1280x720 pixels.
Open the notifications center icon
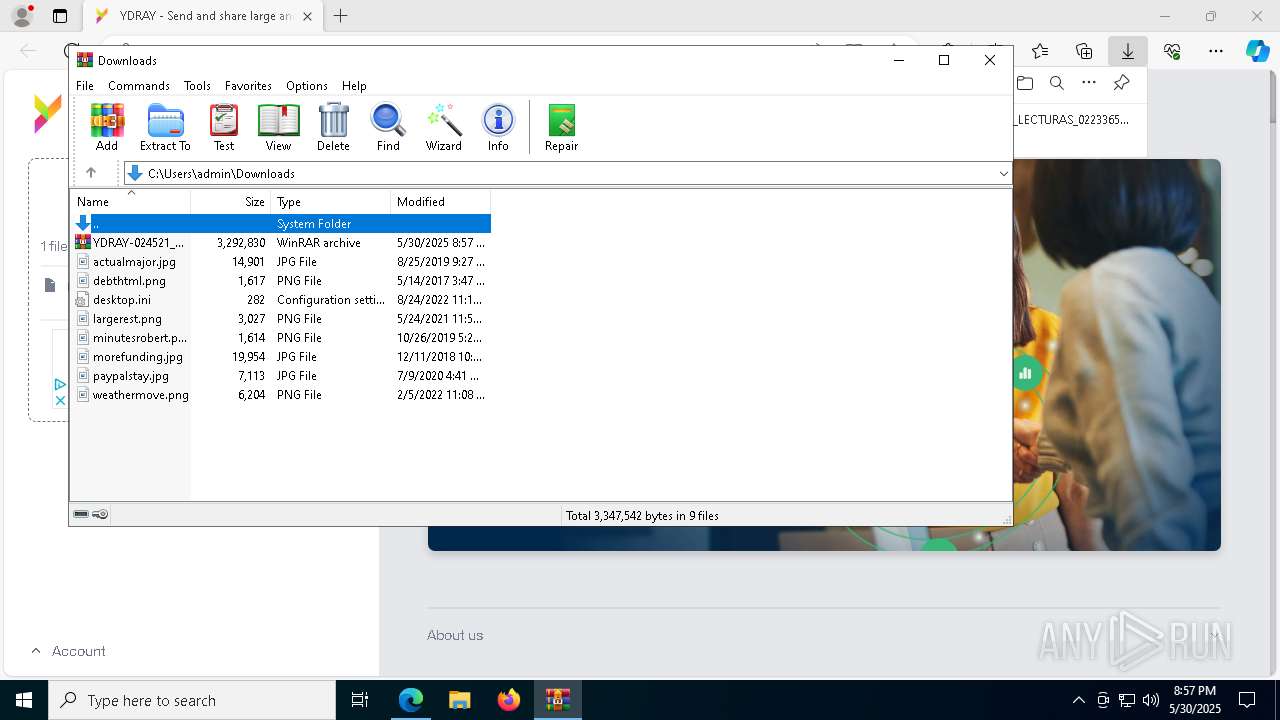(1247, 700)
